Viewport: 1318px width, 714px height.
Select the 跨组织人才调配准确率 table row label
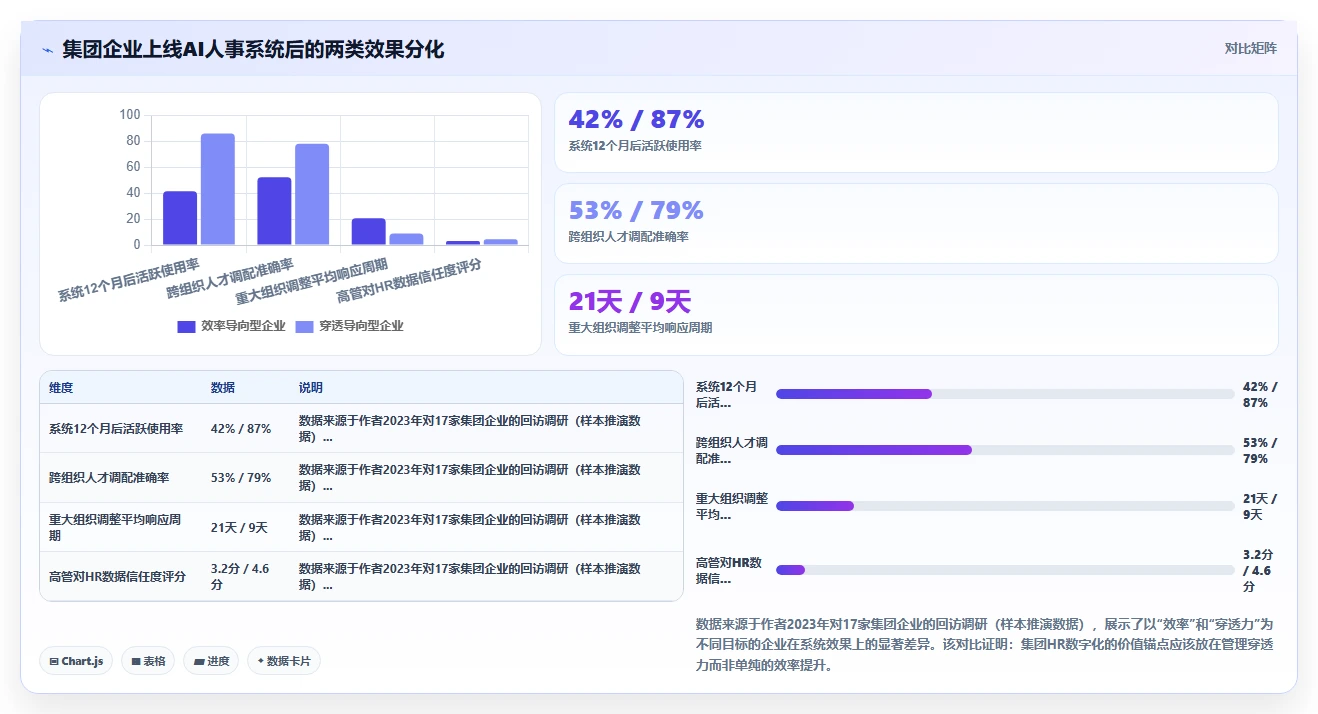[109, 478]
